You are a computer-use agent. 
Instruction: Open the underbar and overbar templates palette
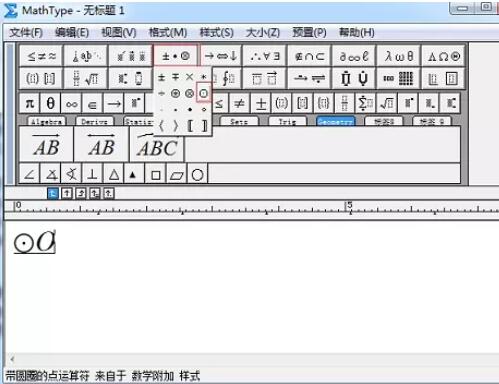click(x=265, y=79)
